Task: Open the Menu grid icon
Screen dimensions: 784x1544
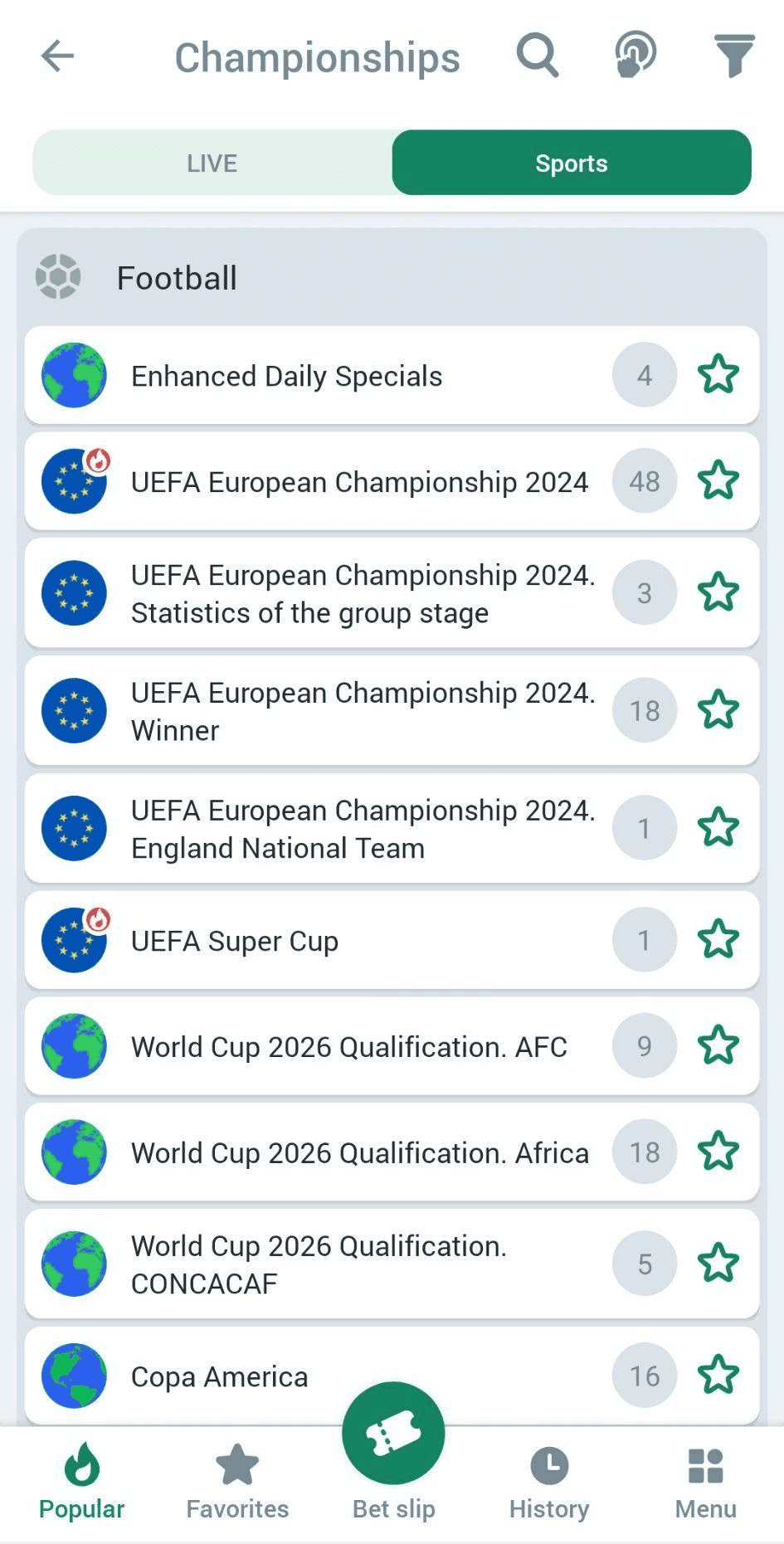Action: pos(705,1482)
